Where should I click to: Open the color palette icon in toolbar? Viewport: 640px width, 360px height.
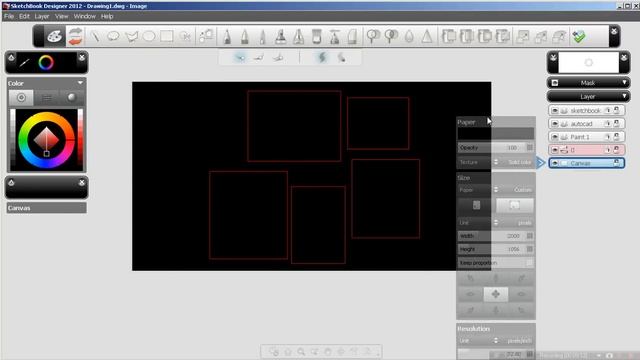click(54, 36)
